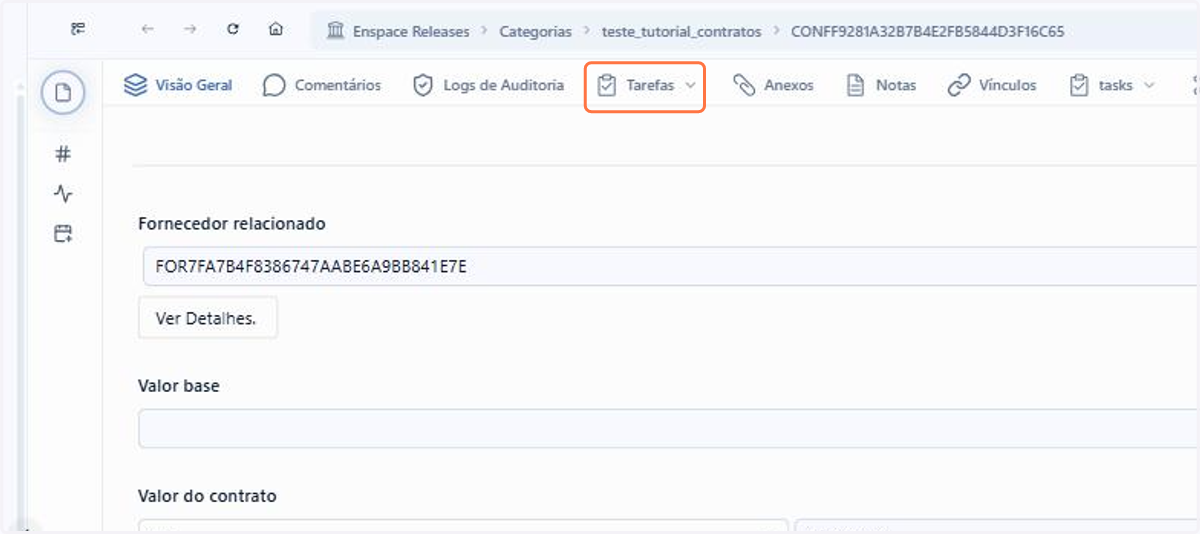Open the activity pulse icon in the sidebar

[63, 194]
